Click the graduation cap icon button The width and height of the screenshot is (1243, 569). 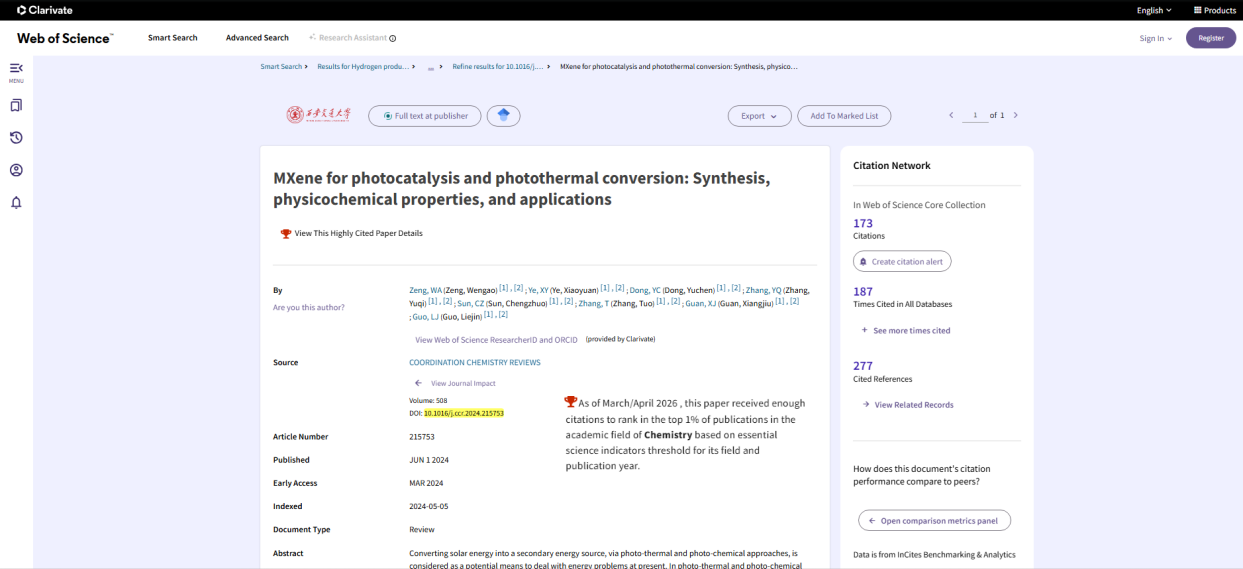tap(503, 116)
